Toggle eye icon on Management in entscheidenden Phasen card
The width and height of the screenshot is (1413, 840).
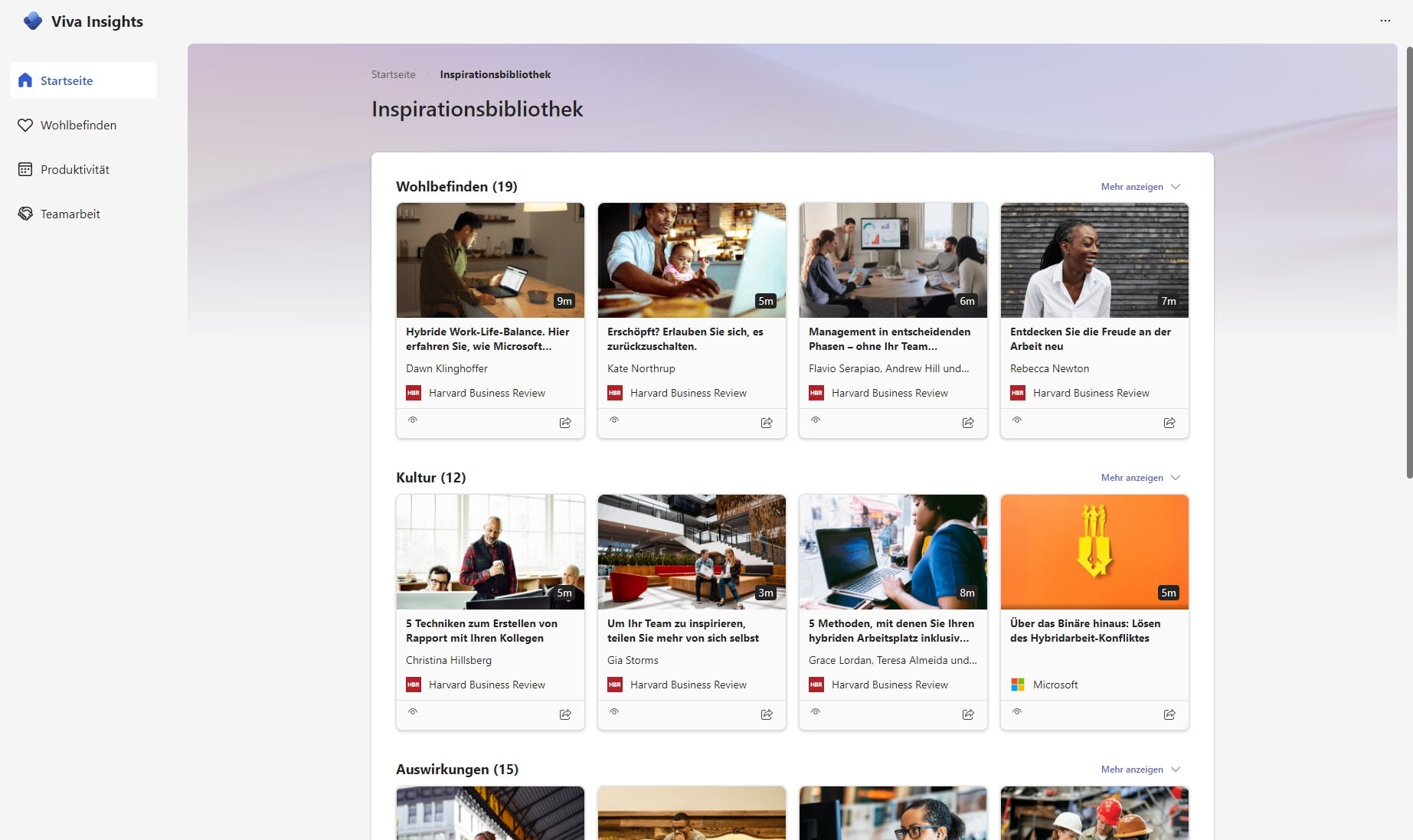[816, 420]
